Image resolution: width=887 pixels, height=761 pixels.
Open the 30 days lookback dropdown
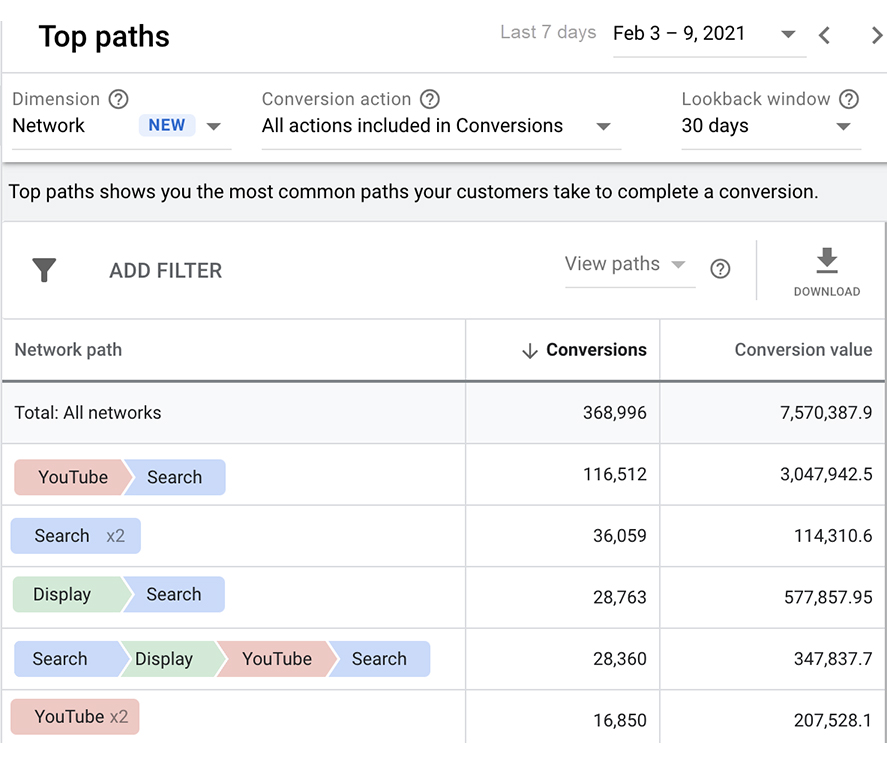[771, 126]
